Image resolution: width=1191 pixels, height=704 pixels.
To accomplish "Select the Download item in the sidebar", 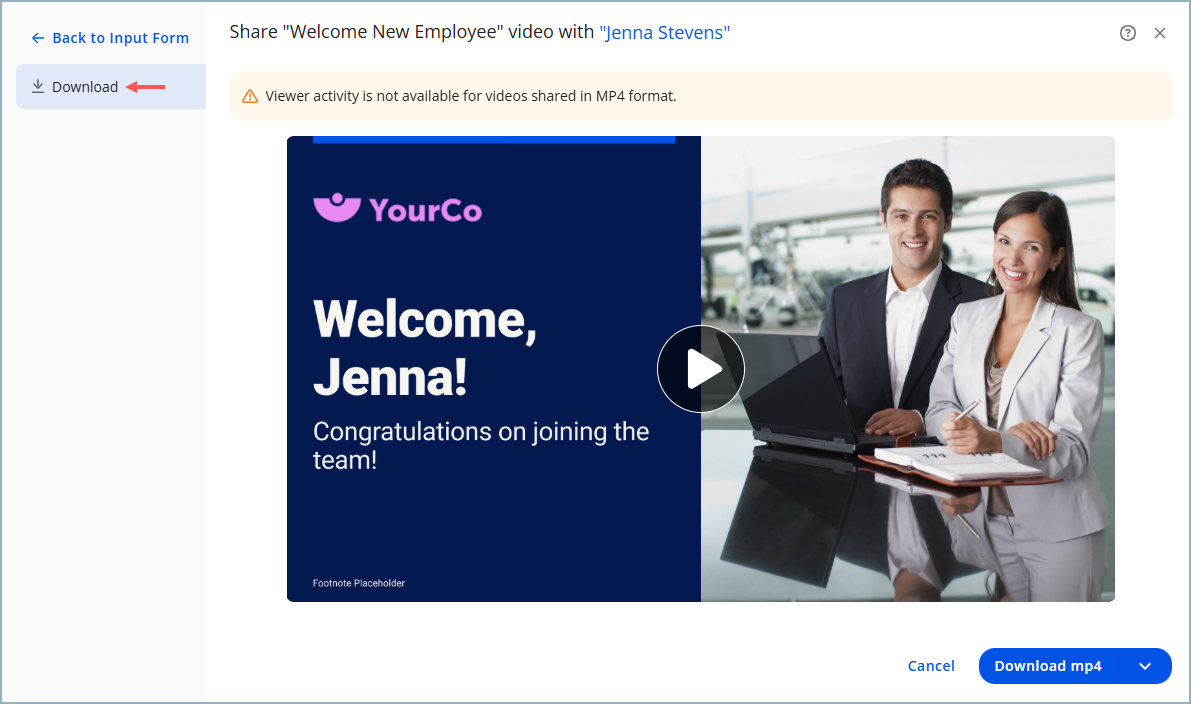I will click(85, 87).
